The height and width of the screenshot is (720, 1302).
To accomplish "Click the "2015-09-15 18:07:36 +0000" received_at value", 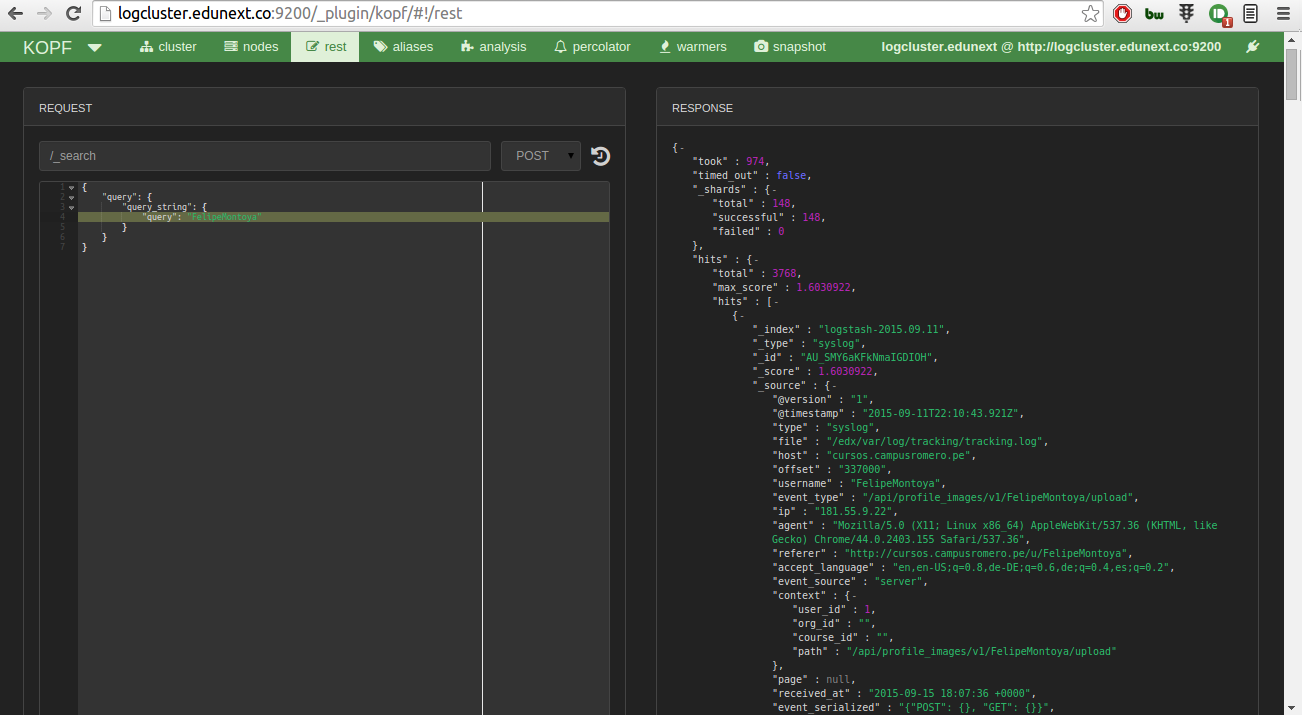I will (x=949, y=693).
